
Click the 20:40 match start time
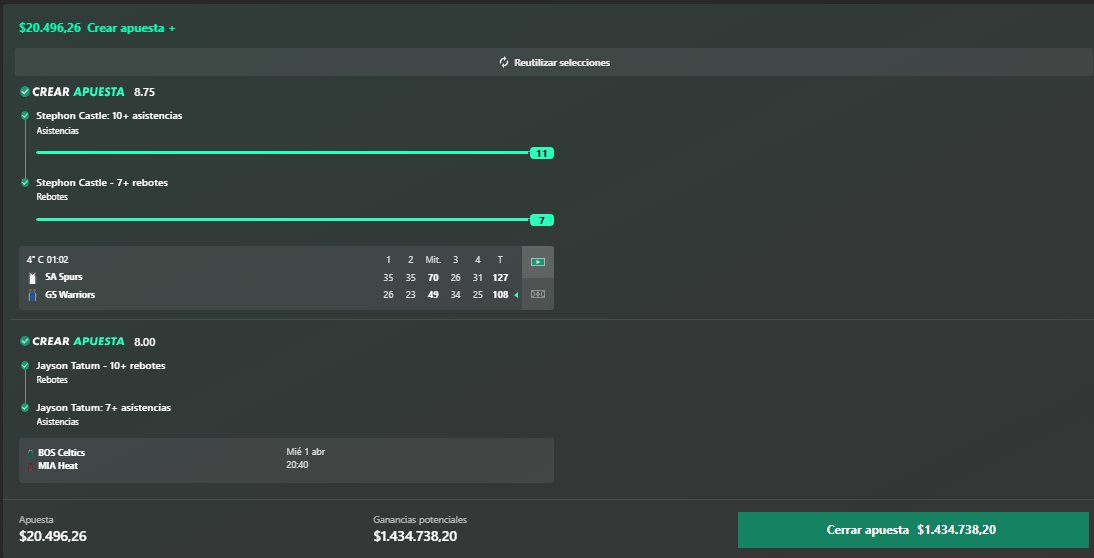click(x=297, y=465)
